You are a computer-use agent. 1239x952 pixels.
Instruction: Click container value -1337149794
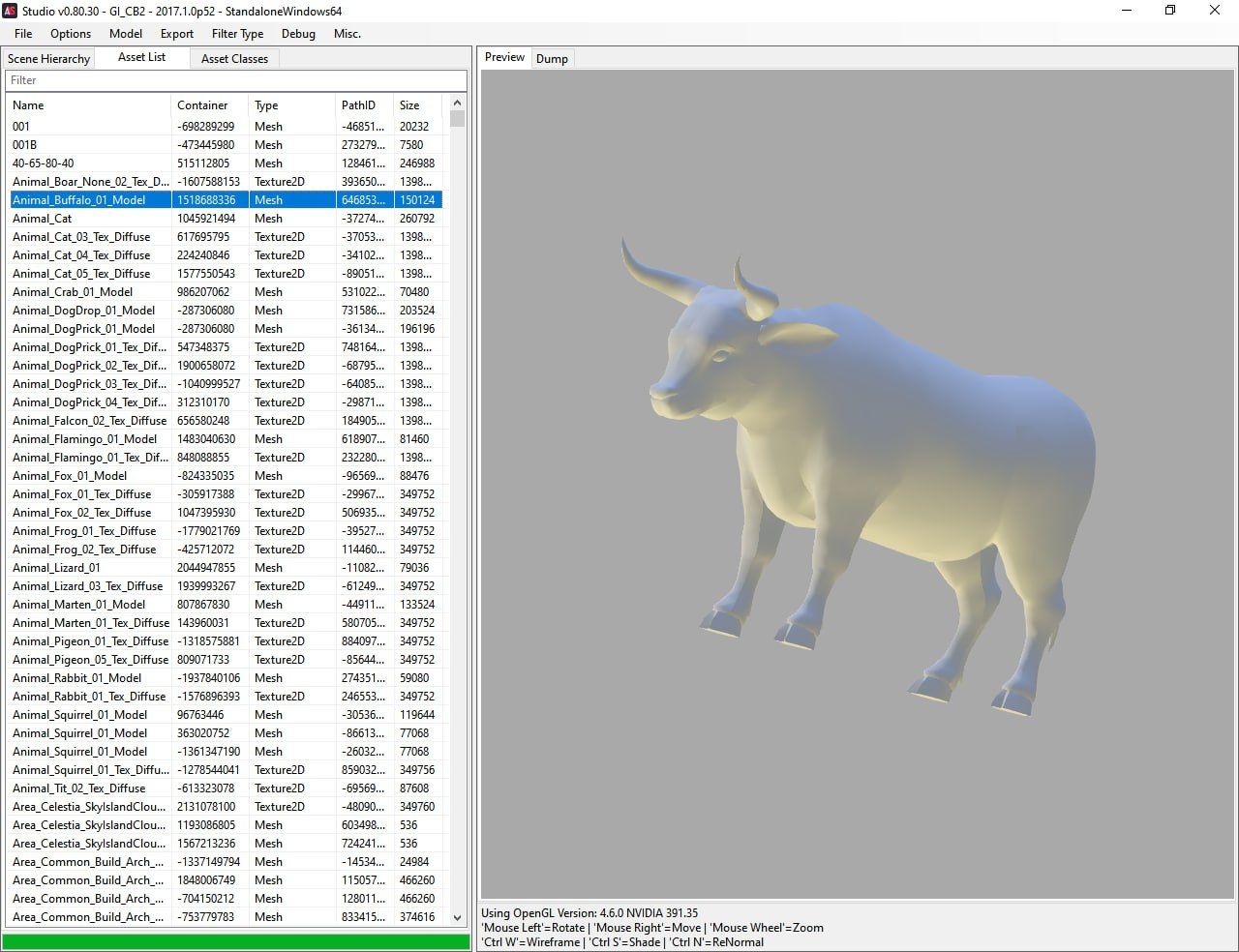point(208,862)
